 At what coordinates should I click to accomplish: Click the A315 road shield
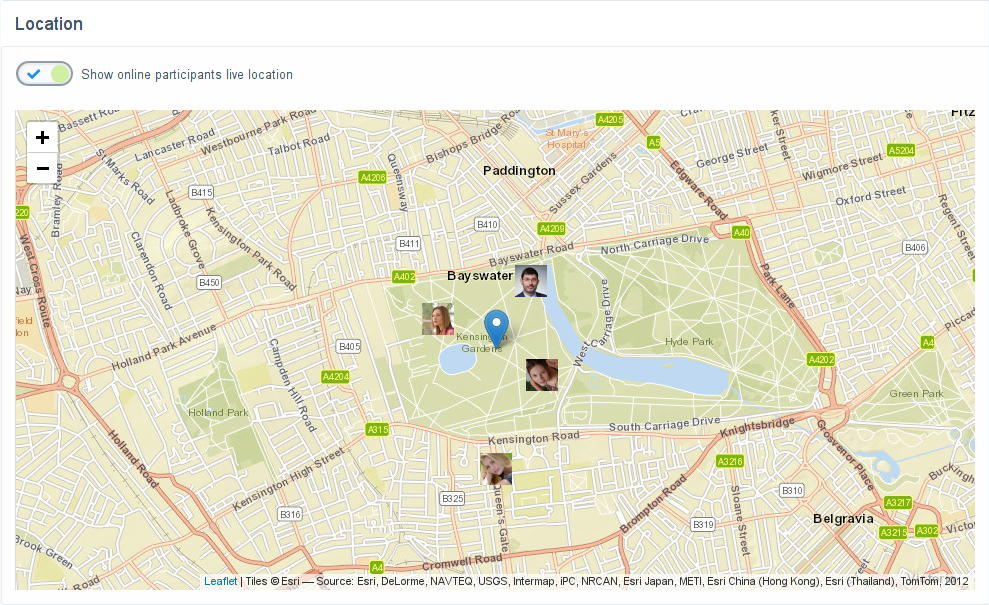pos(377,430)
